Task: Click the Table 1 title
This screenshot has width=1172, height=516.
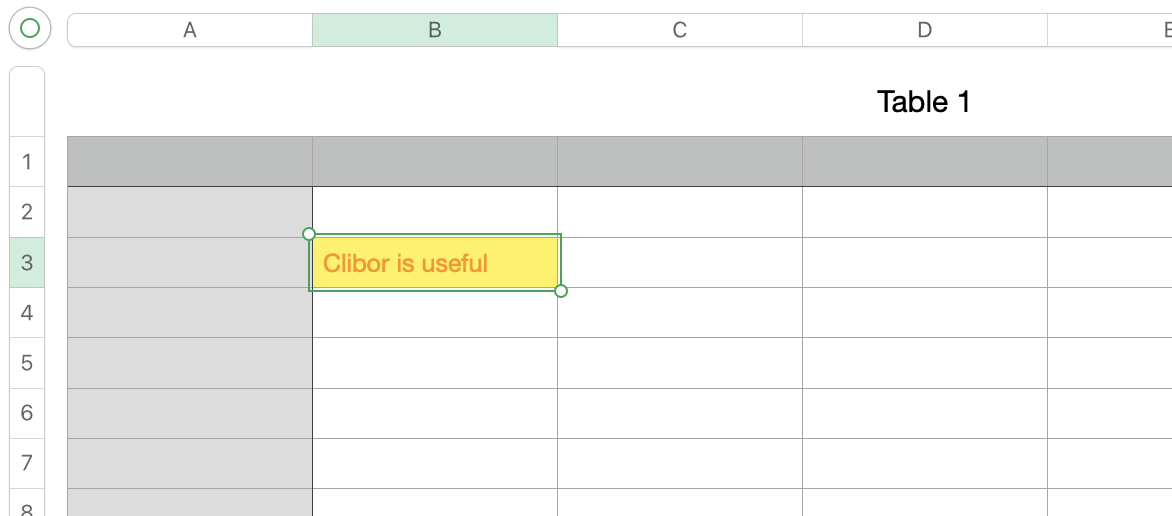Action: (923, 102)
